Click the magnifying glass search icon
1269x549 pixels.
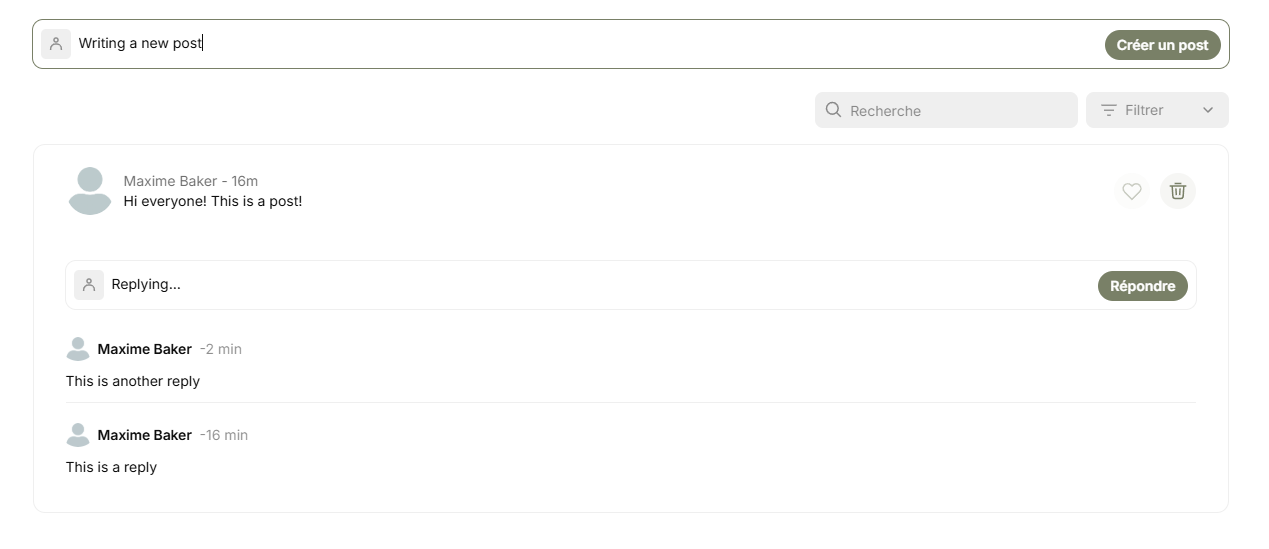point(833,110)
